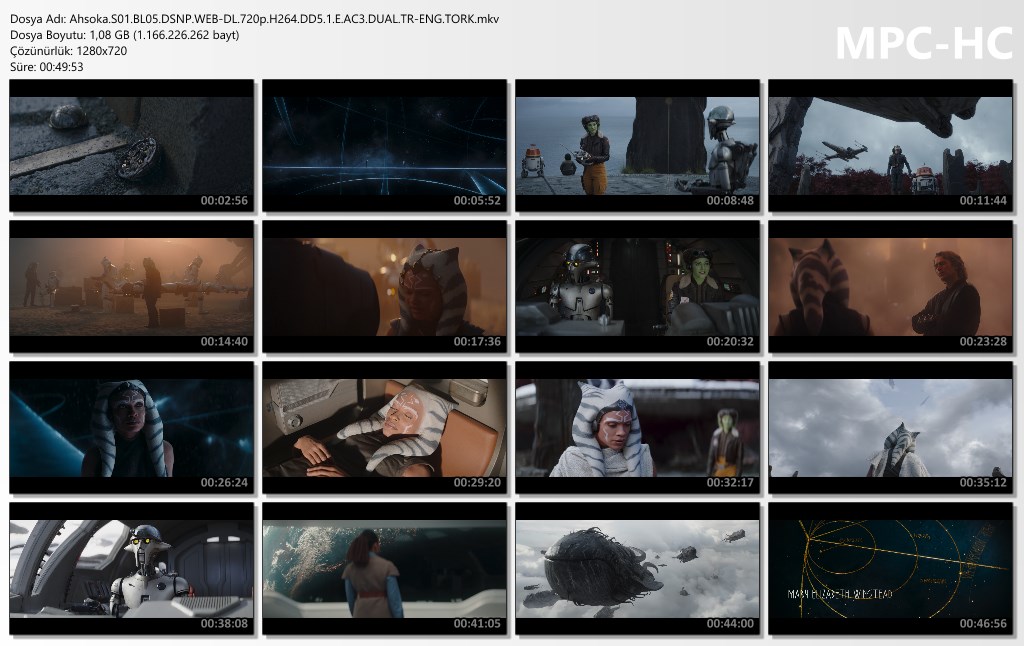This screenshot has height=646, width=1024.
Task: Click the frame stamped 00:44:00
Action: coord(637,569)
